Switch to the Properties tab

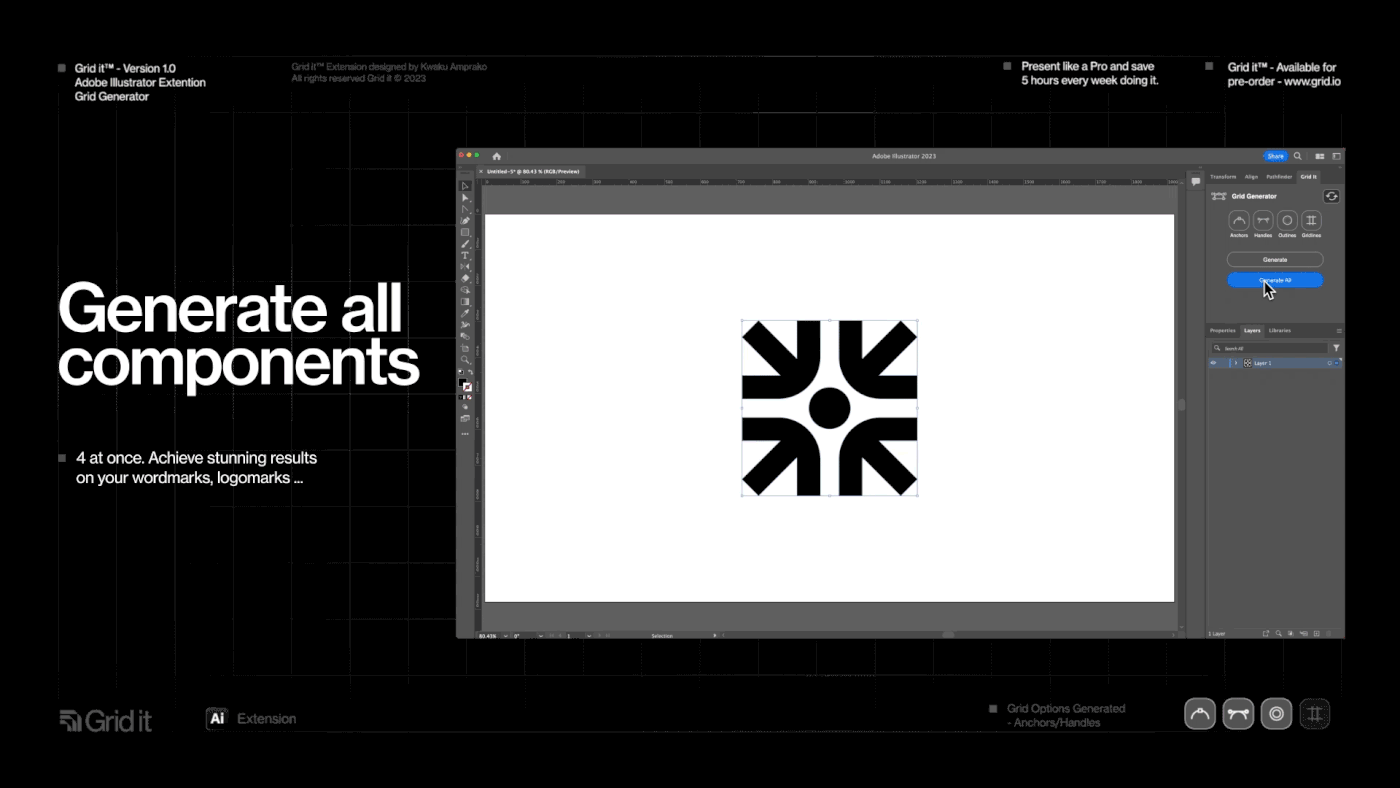point(1223,330)
